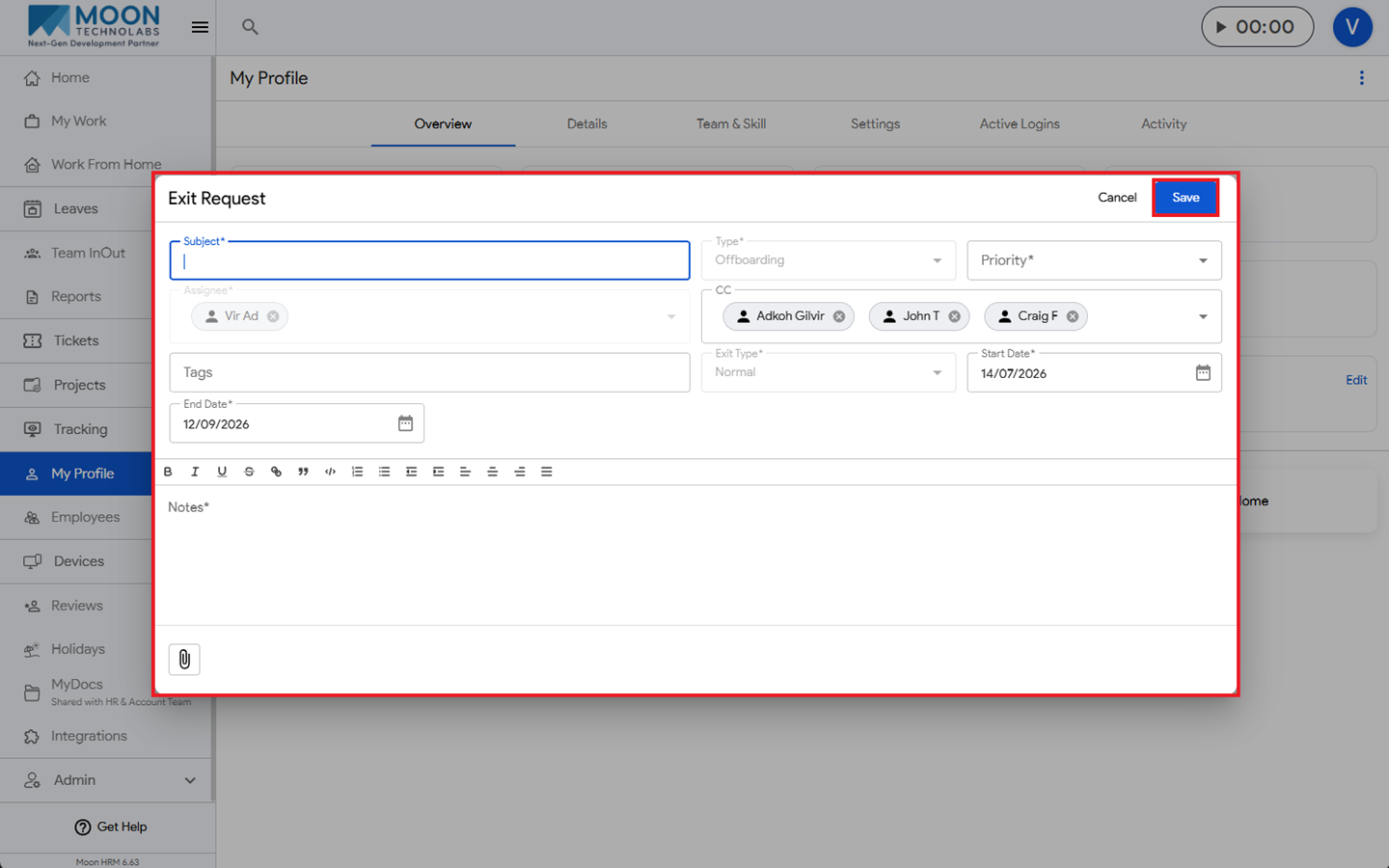Increase indent in notes editor
The width and height of the screenshot is (1389, 868).
(438, 472)
